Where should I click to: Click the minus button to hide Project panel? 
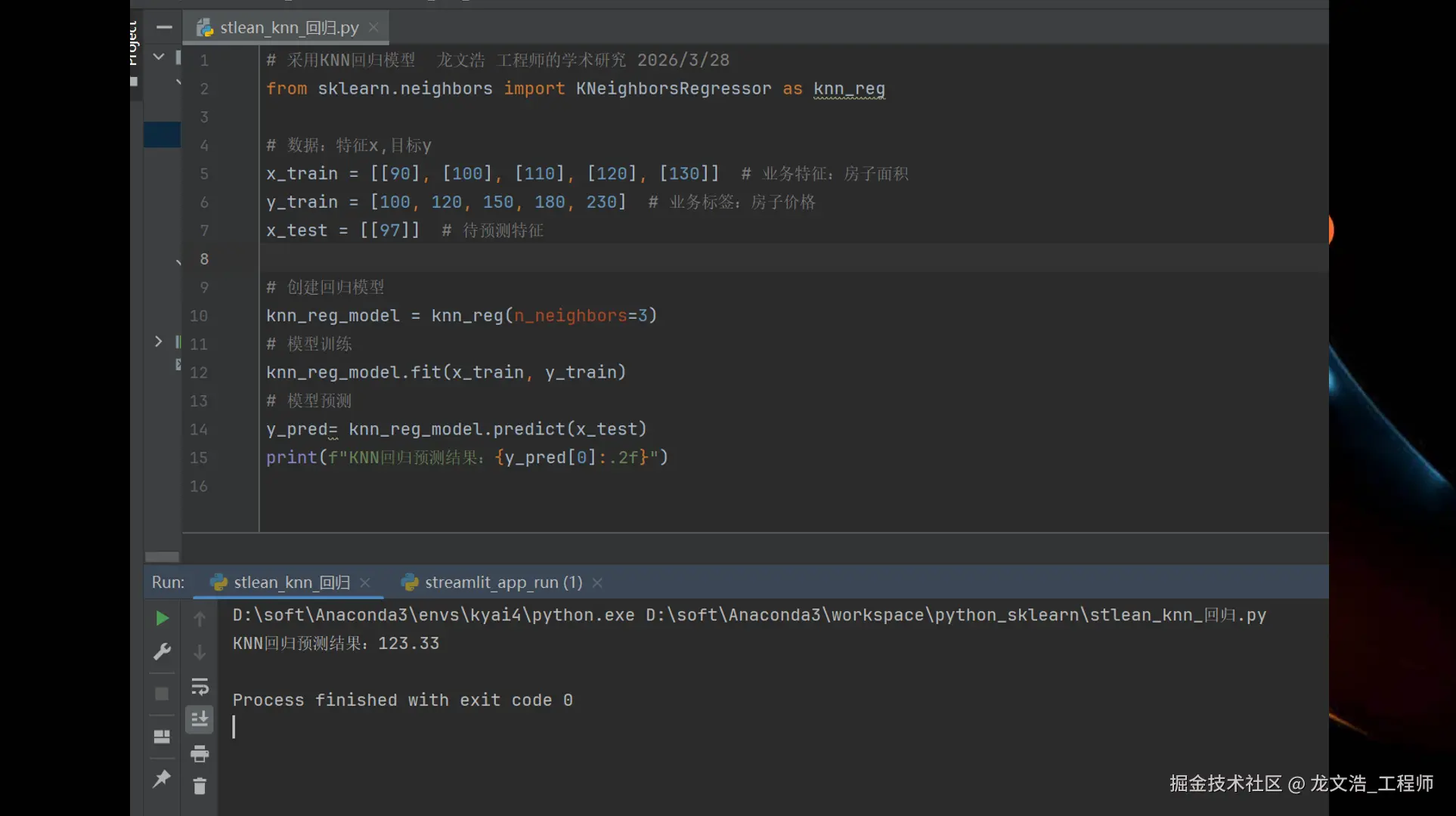[164, 27]
